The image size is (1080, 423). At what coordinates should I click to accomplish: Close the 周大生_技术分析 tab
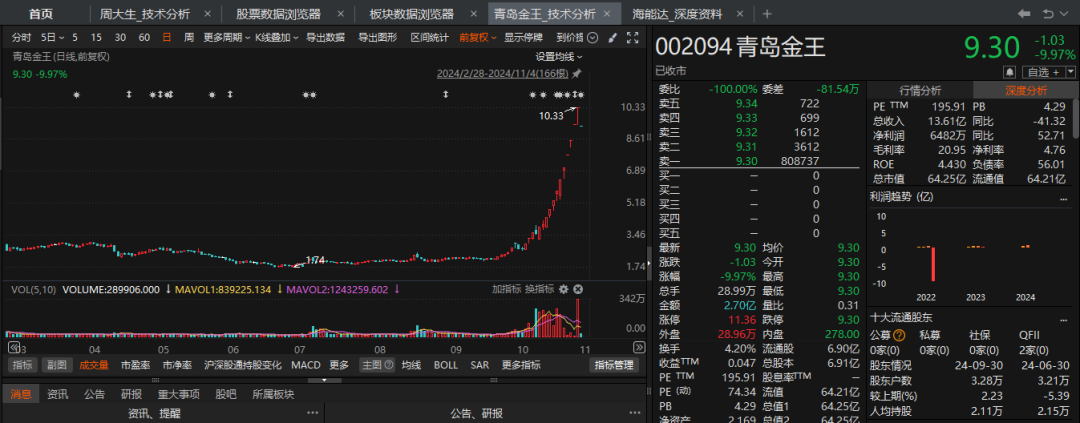tap(207, 14)
